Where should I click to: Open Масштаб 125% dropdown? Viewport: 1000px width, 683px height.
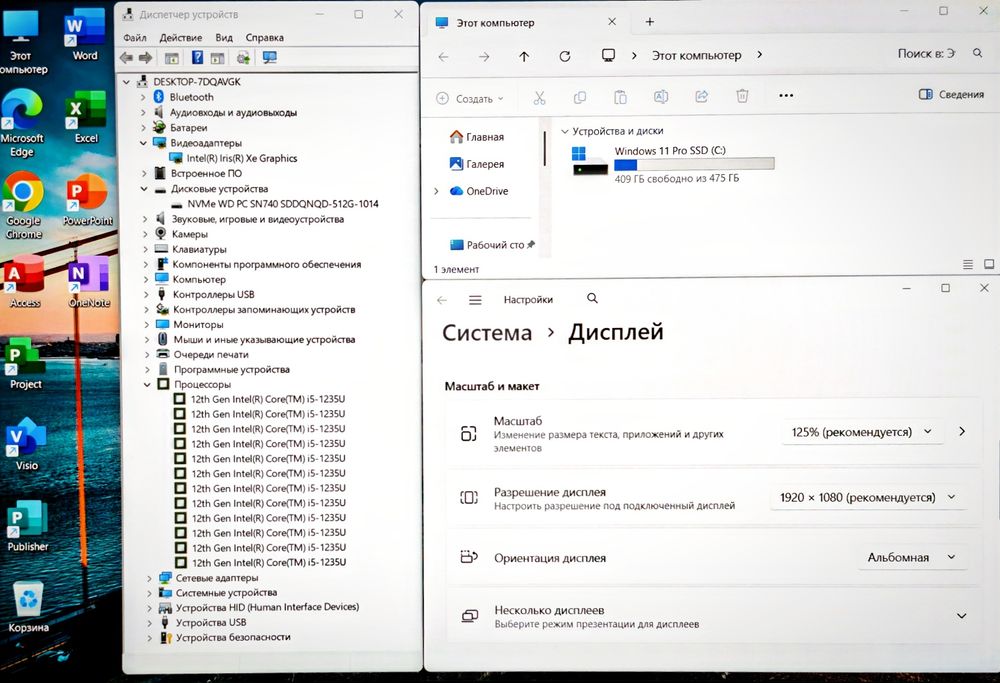862,432
